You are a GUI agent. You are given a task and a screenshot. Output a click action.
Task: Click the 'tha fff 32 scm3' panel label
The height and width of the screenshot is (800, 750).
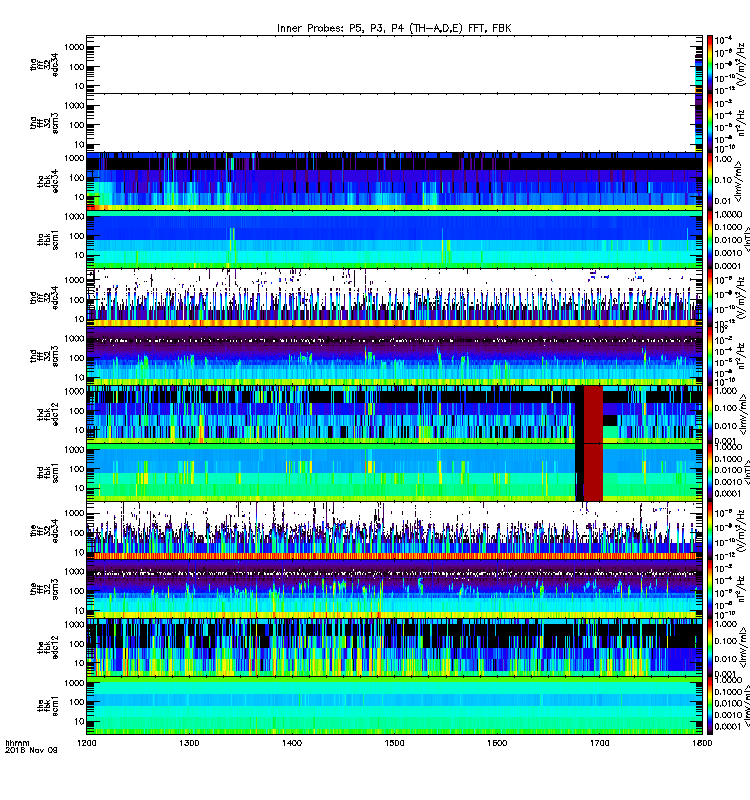44,122
